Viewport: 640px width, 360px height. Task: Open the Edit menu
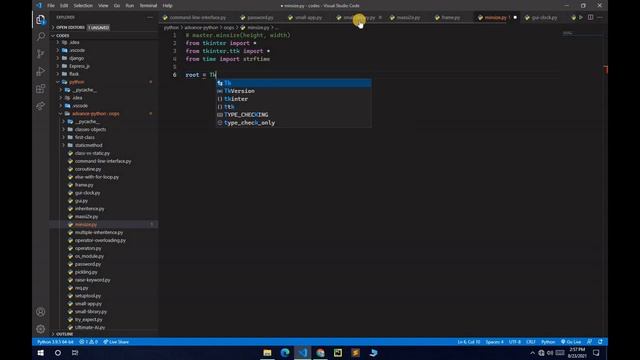pyautogui.click(x=64, y=6)
